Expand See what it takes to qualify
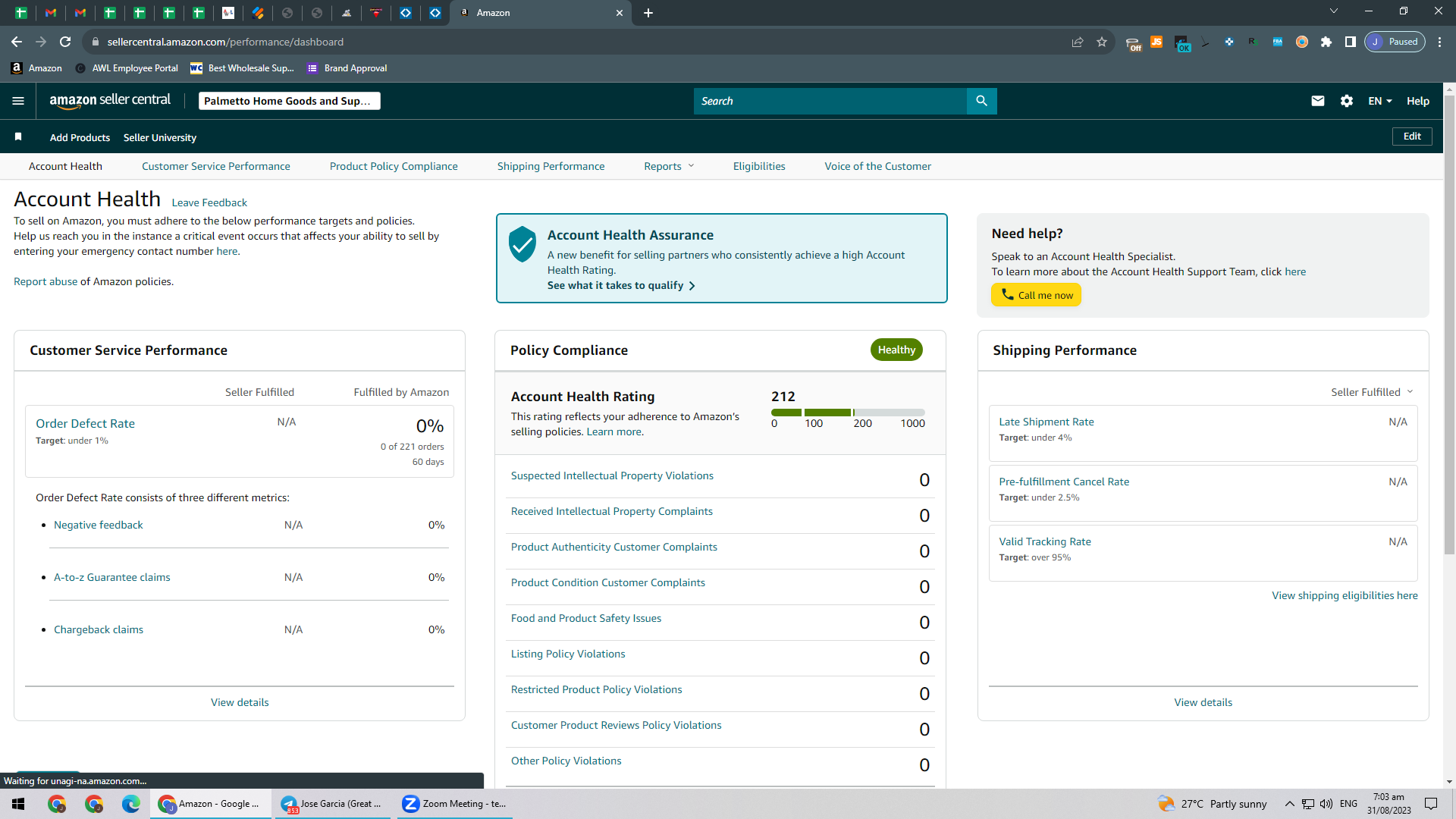The image size is (1456, 819). click(x=621, y=285)
